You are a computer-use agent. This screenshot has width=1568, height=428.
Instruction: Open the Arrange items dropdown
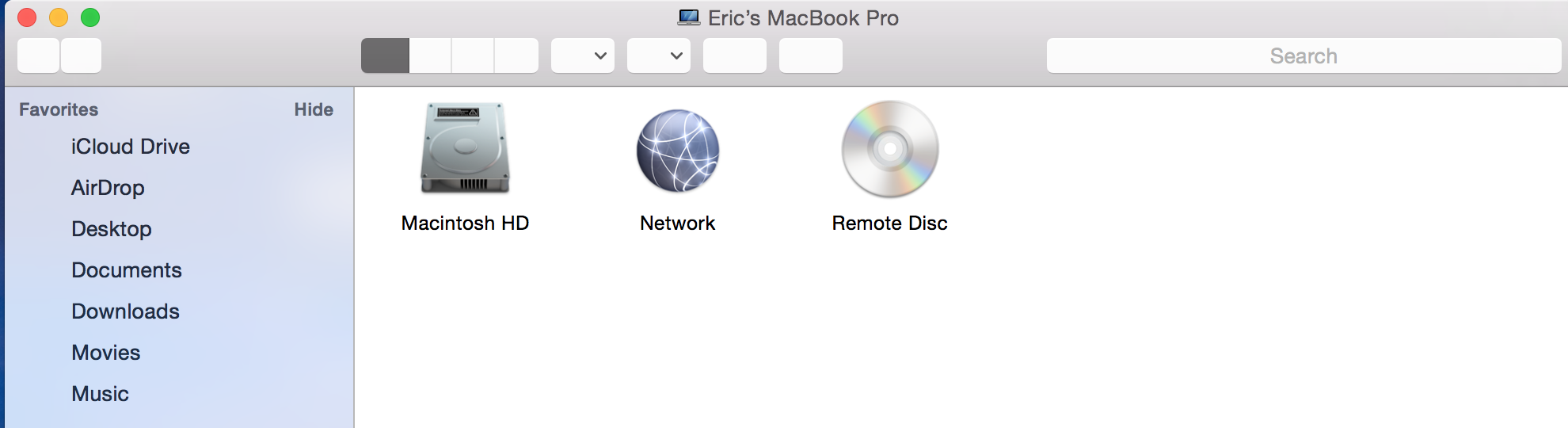point(583,55)
